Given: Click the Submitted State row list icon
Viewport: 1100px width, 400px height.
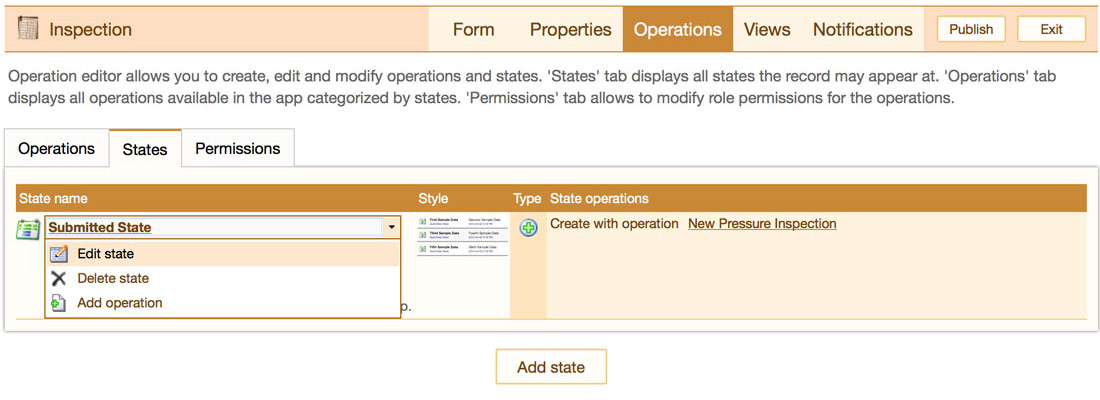Looking at the screenshot, I should coord(28,229).
